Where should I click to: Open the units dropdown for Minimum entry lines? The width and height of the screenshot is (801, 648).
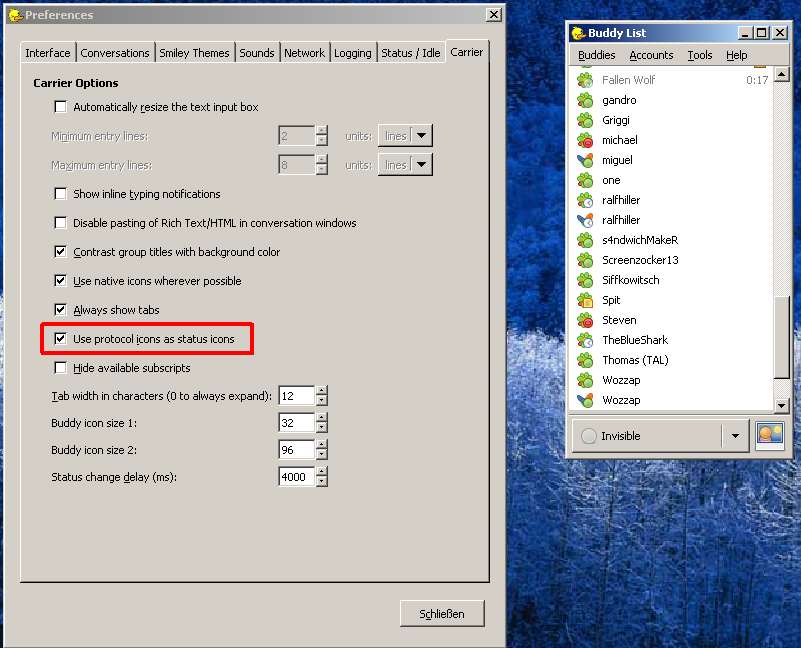422,136
